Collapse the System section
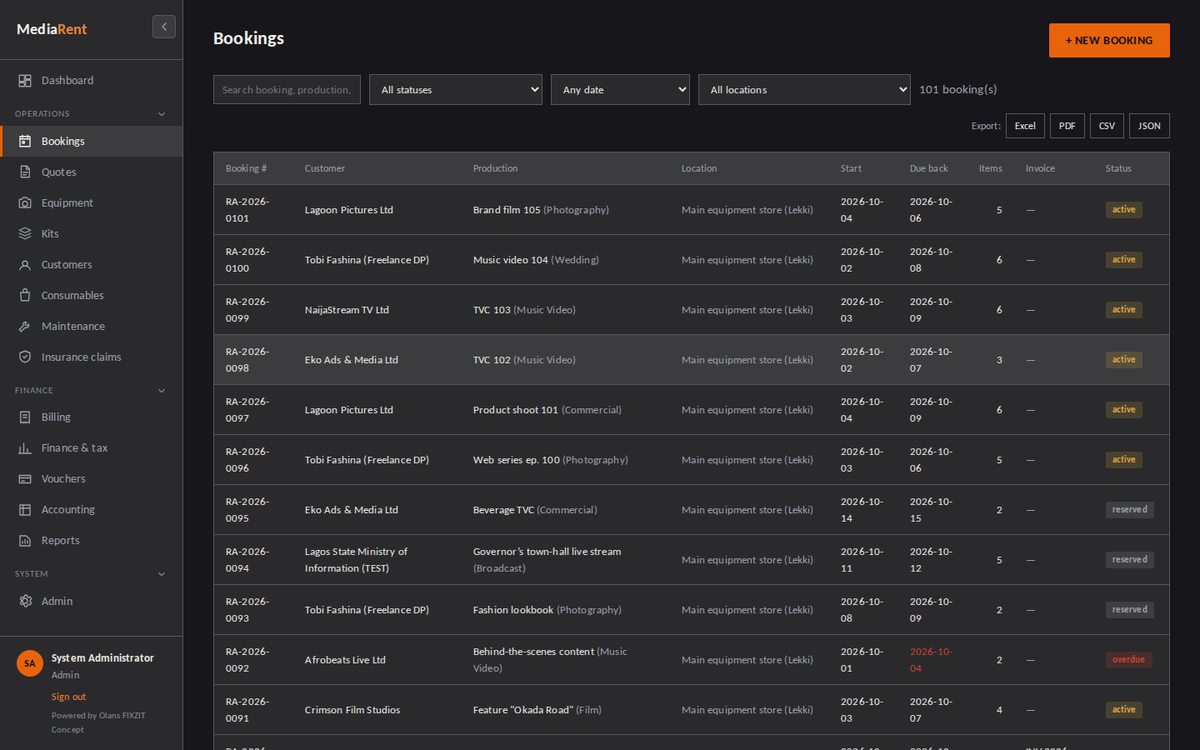Image resolution: width=1200 pixels, height=750 pixels. coord(91,574)
